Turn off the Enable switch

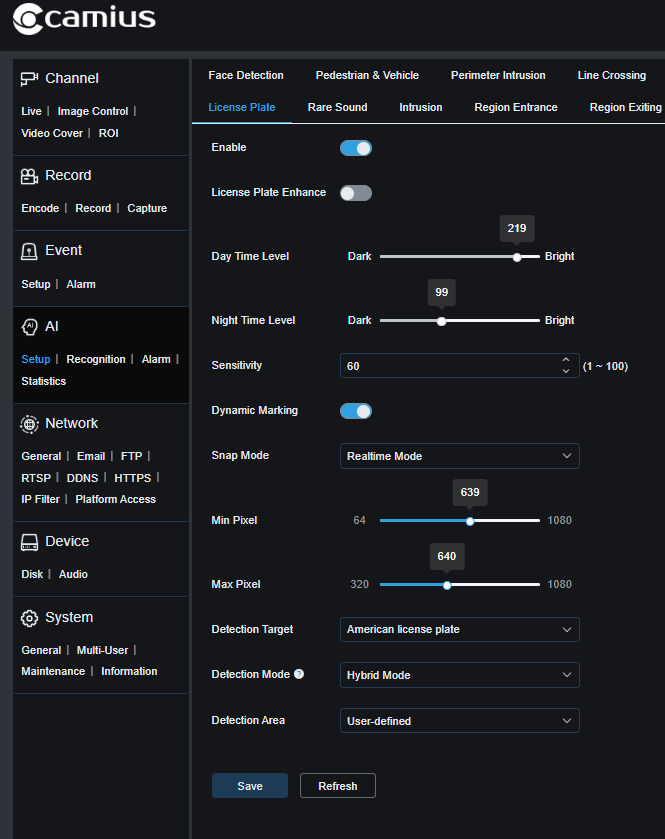pyautogui.click(x=356, y=148)
